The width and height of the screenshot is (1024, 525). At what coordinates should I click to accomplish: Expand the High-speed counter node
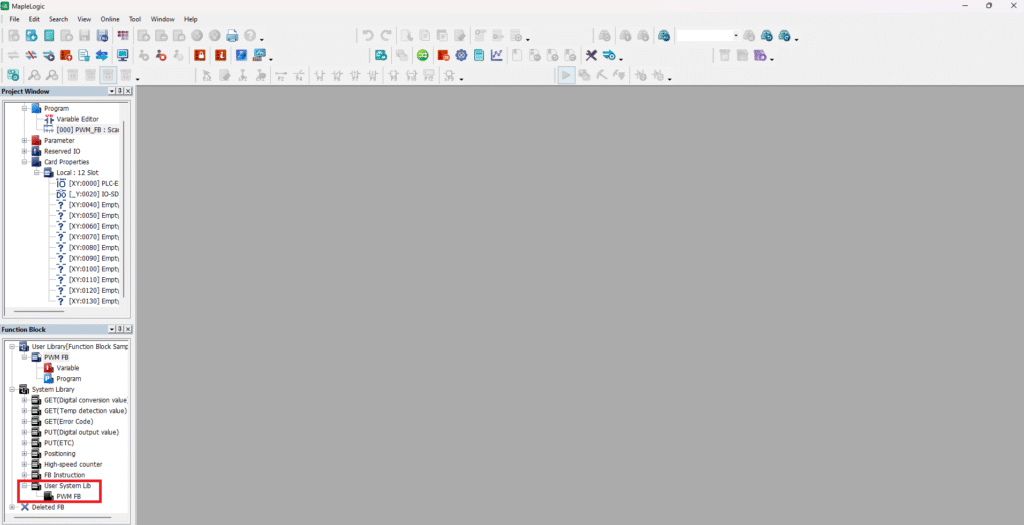[24, 464]
